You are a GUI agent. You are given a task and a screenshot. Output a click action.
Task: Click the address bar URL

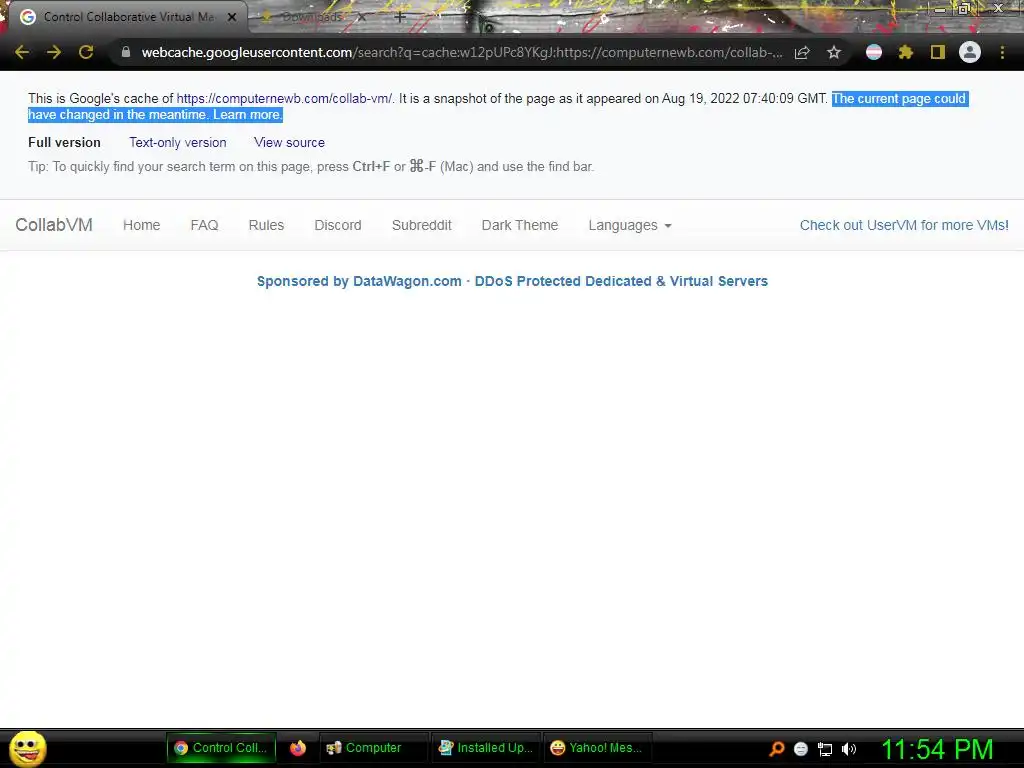pyautogui.click(x=461, y=52)
